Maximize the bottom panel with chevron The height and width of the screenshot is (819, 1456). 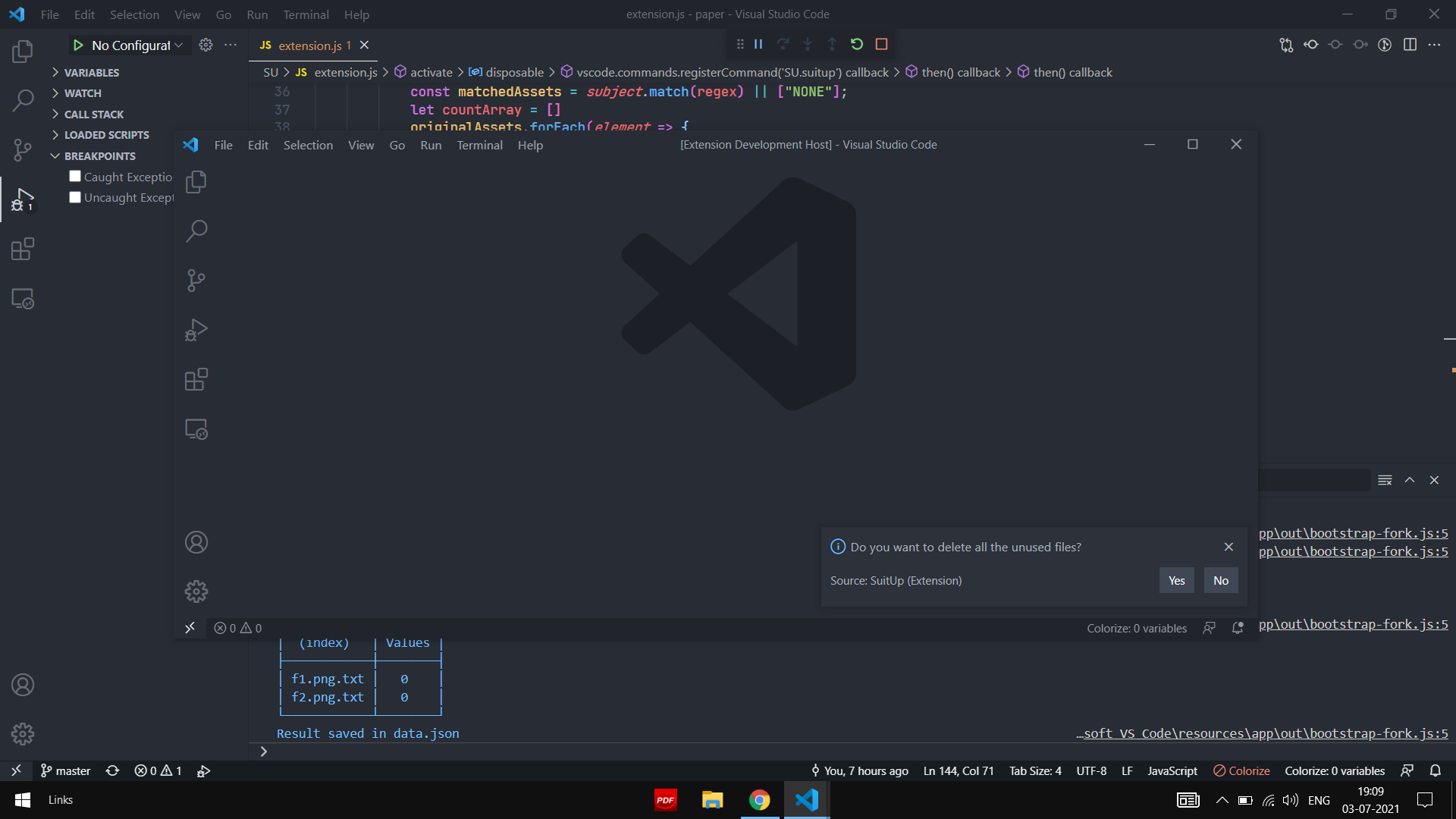1410,480
